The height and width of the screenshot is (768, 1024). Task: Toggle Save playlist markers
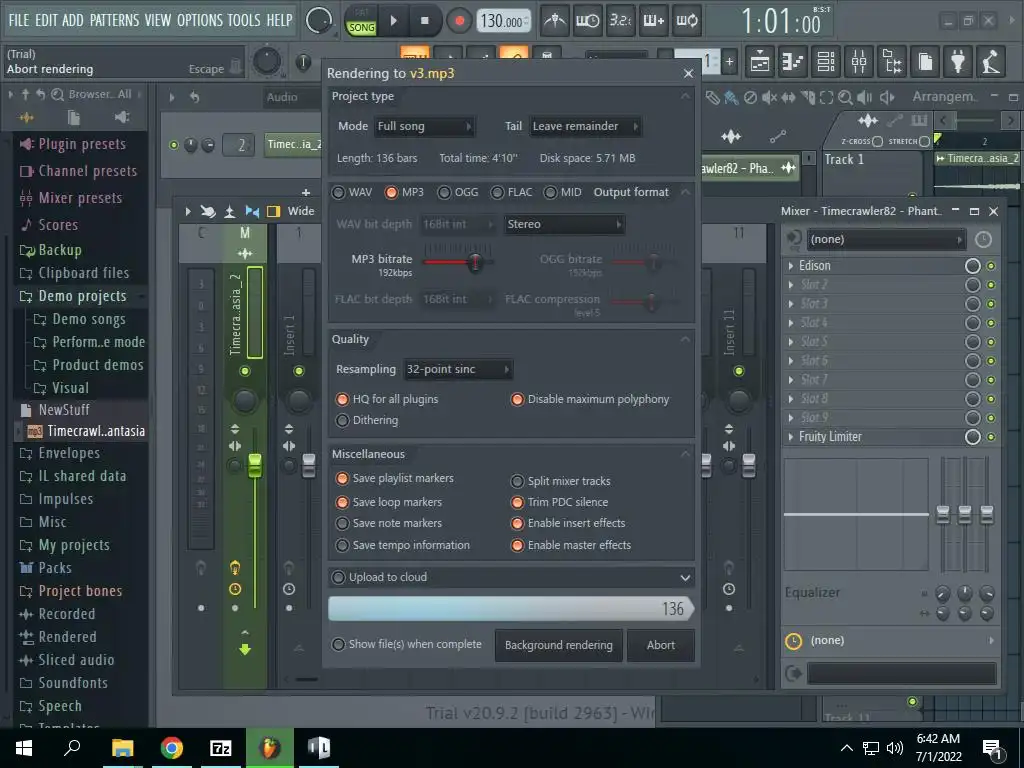(x=394, y=478)
